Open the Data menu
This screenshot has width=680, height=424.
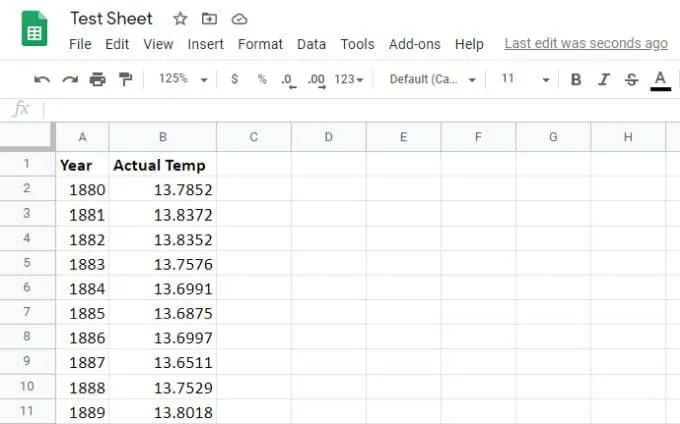point(311,44)
